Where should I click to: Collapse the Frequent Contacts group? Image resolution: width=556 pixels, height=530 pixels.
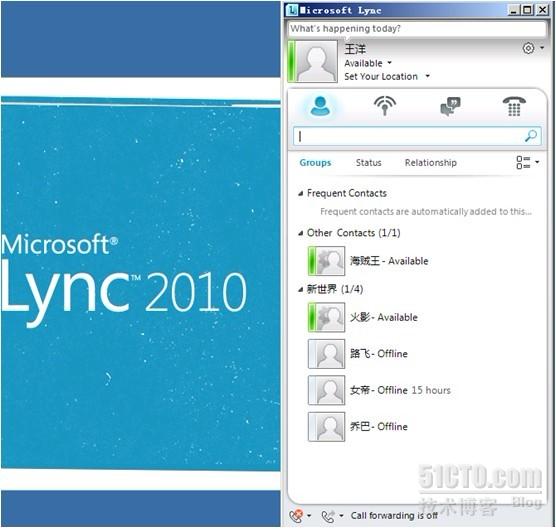pyautogui.click(x=300, y=194)
